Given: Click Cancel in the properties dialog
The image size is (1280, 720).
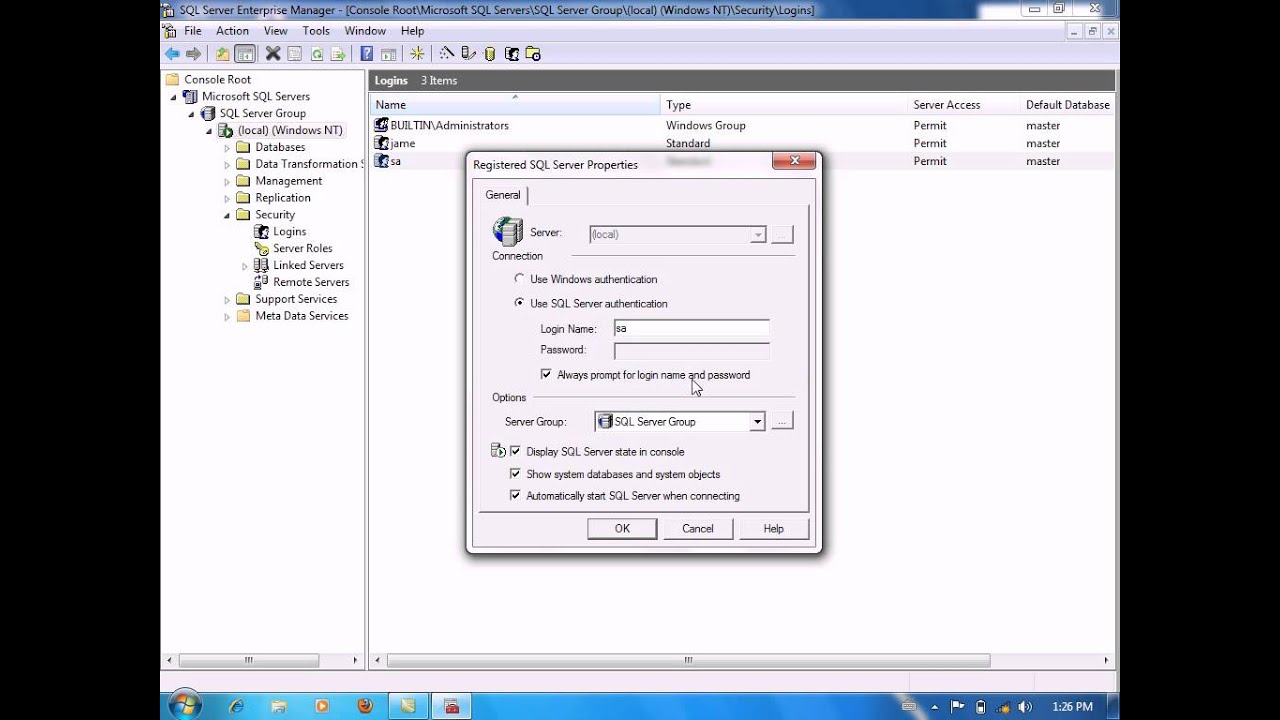Looking at the screenshot, I should [x=698, y=529].
